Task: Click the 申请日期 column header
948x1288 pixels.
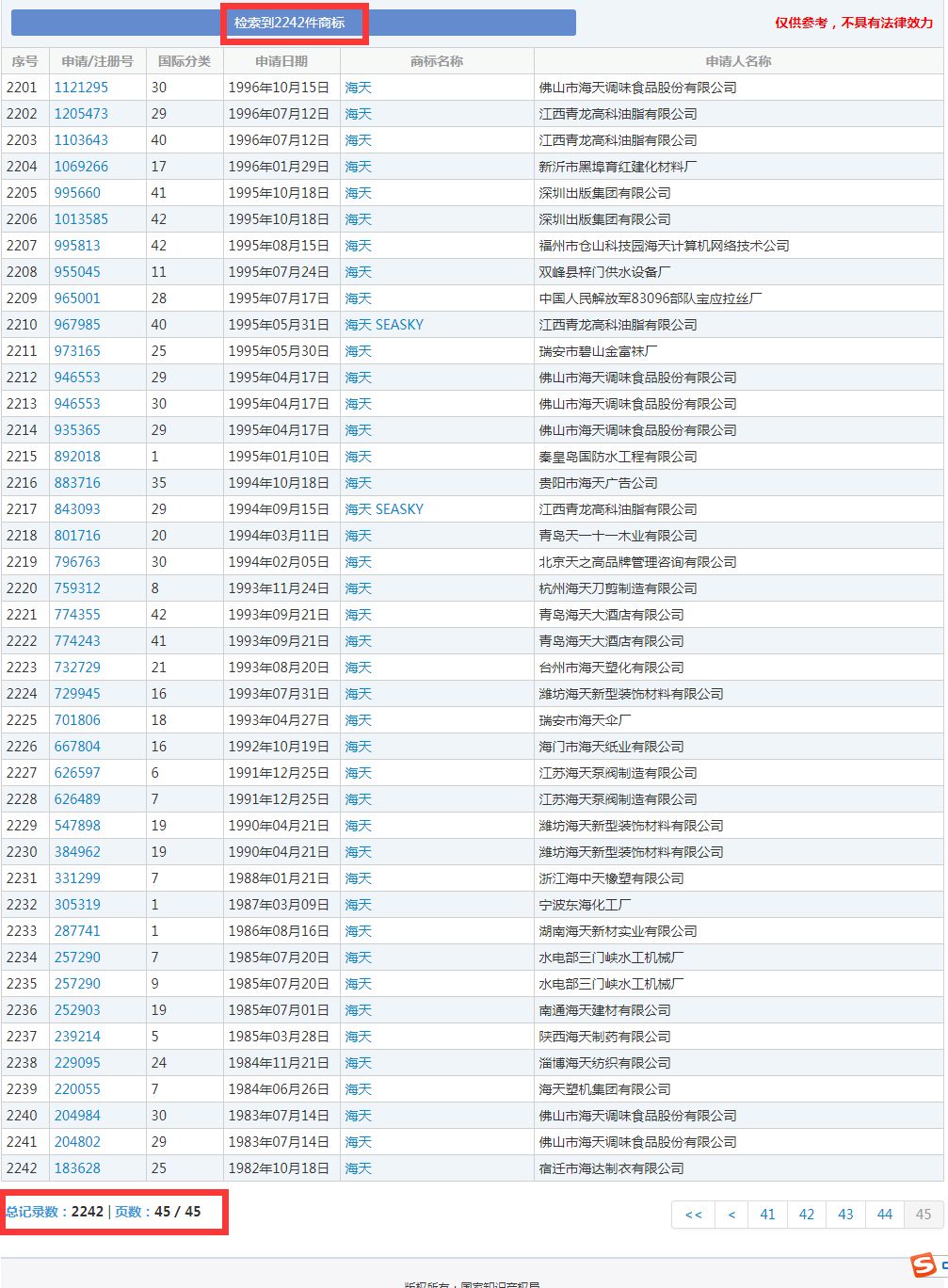Action: tap(281, 61)
